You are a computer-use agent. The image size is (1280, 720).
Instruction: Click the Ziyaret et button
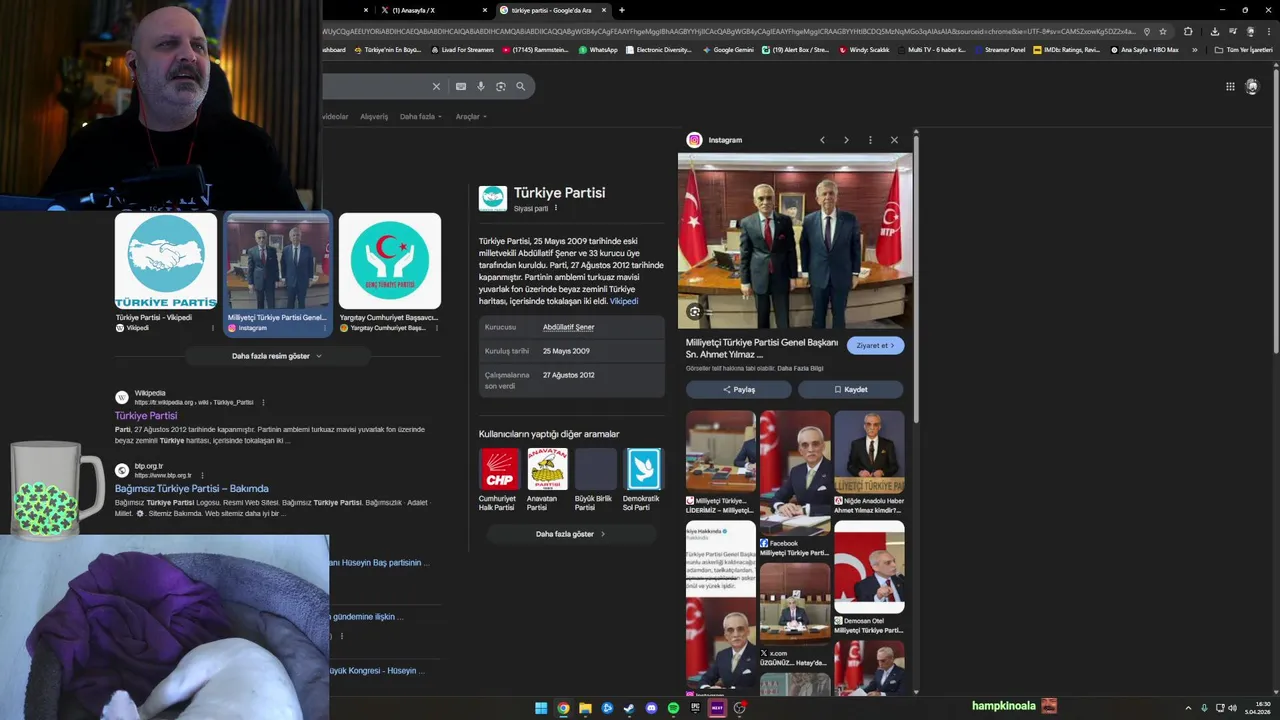[x=875, y=346]
